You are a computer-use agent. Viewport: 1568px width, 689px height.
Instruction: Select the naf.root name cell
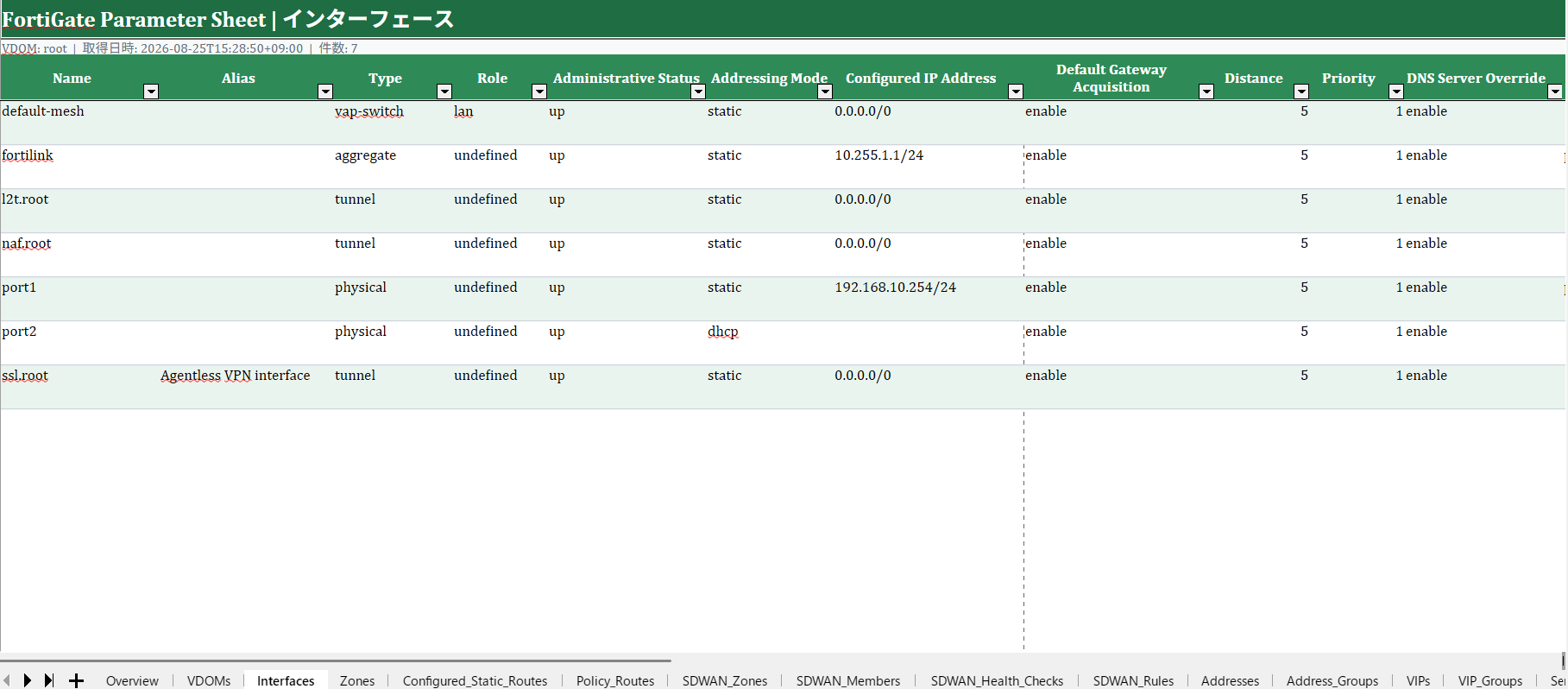[79, 255]
